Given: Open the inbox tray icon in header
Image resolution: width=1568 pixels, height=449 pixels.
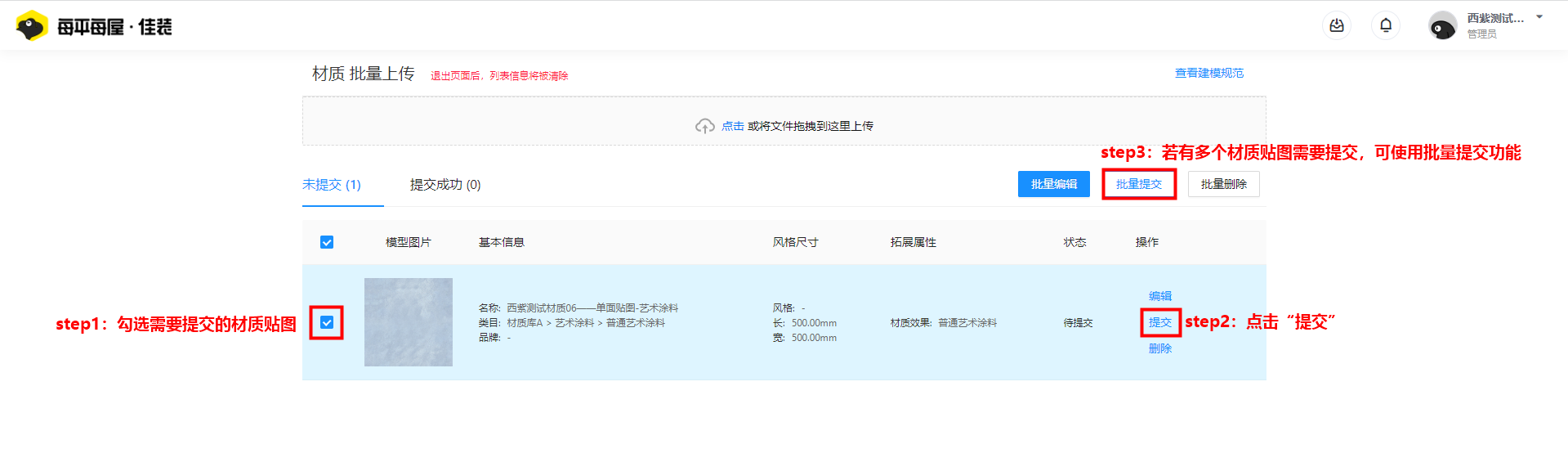Looking at the screenshot, I should click(x=1337, y=26).
